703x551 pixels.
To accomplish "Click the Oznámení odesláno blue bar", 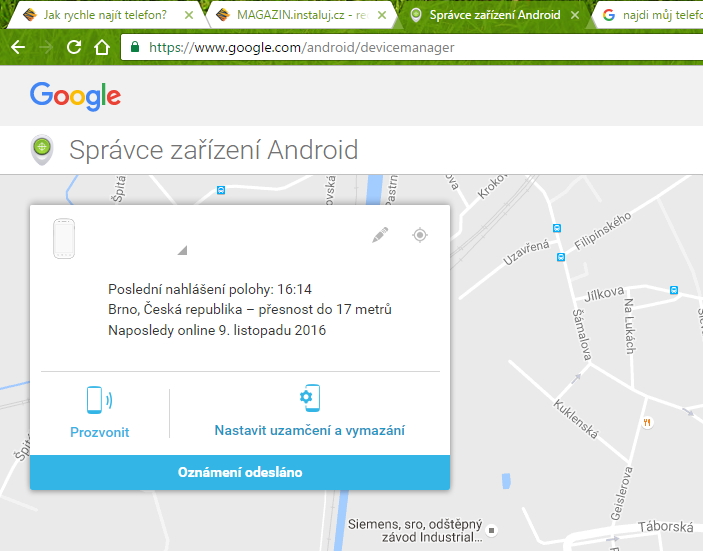I will click(240, 473).
